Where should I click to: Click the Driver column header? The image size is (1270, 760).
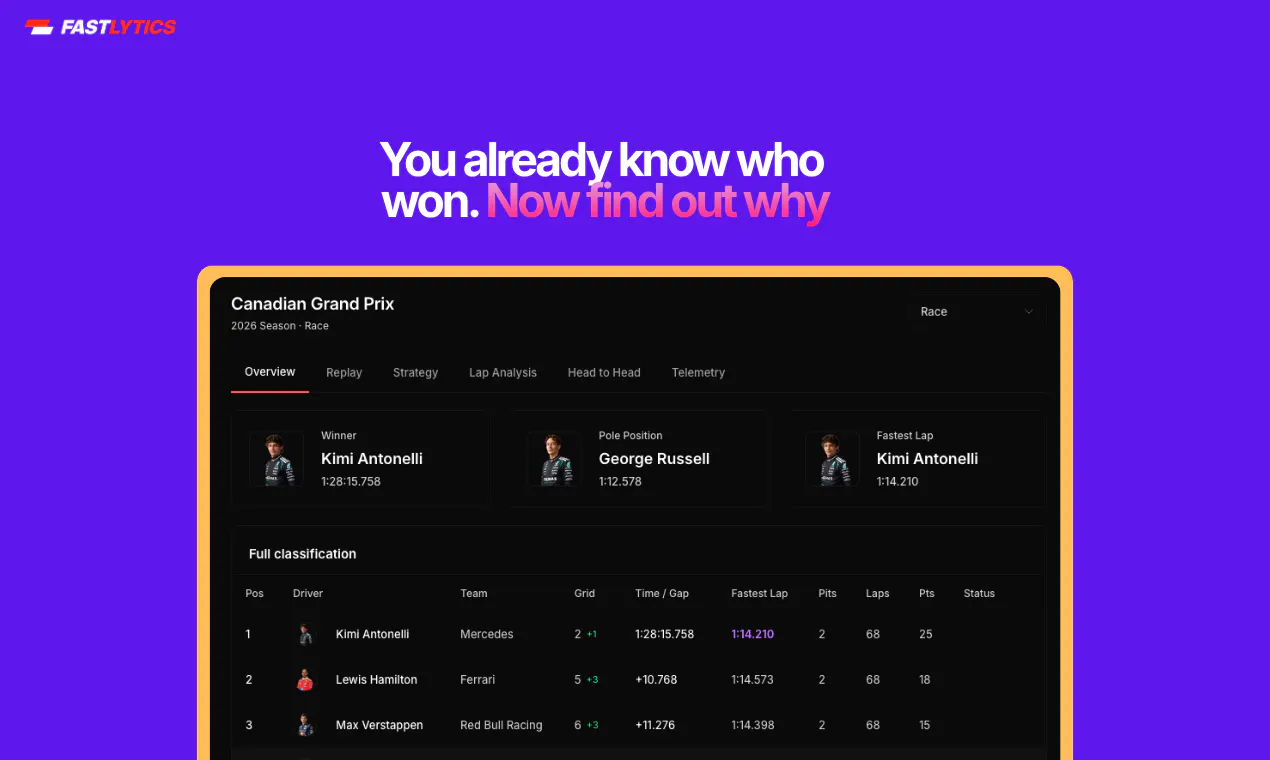pos(308,594)
